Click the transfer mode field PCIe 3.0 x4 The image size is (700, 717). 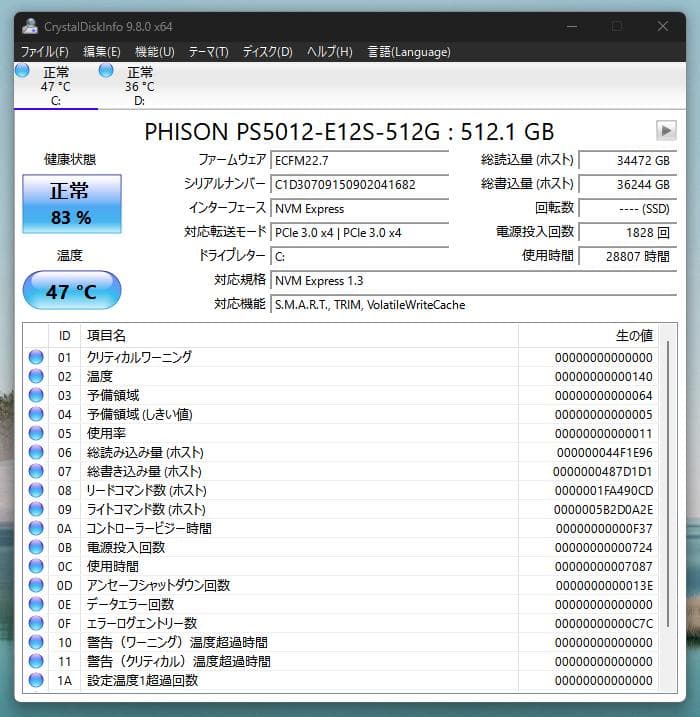coord(359,233)
